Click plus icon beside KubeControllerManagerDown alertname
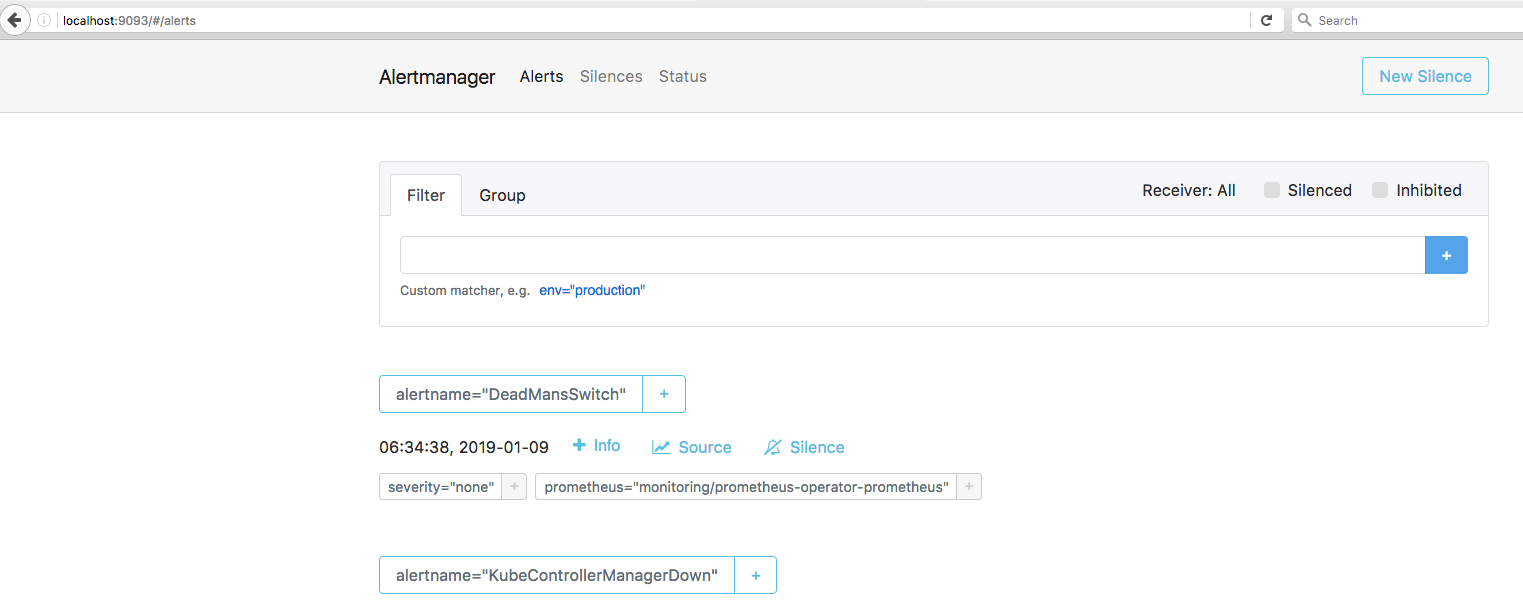This screenshot has height=614, width=1523. (x=755, y=575)
